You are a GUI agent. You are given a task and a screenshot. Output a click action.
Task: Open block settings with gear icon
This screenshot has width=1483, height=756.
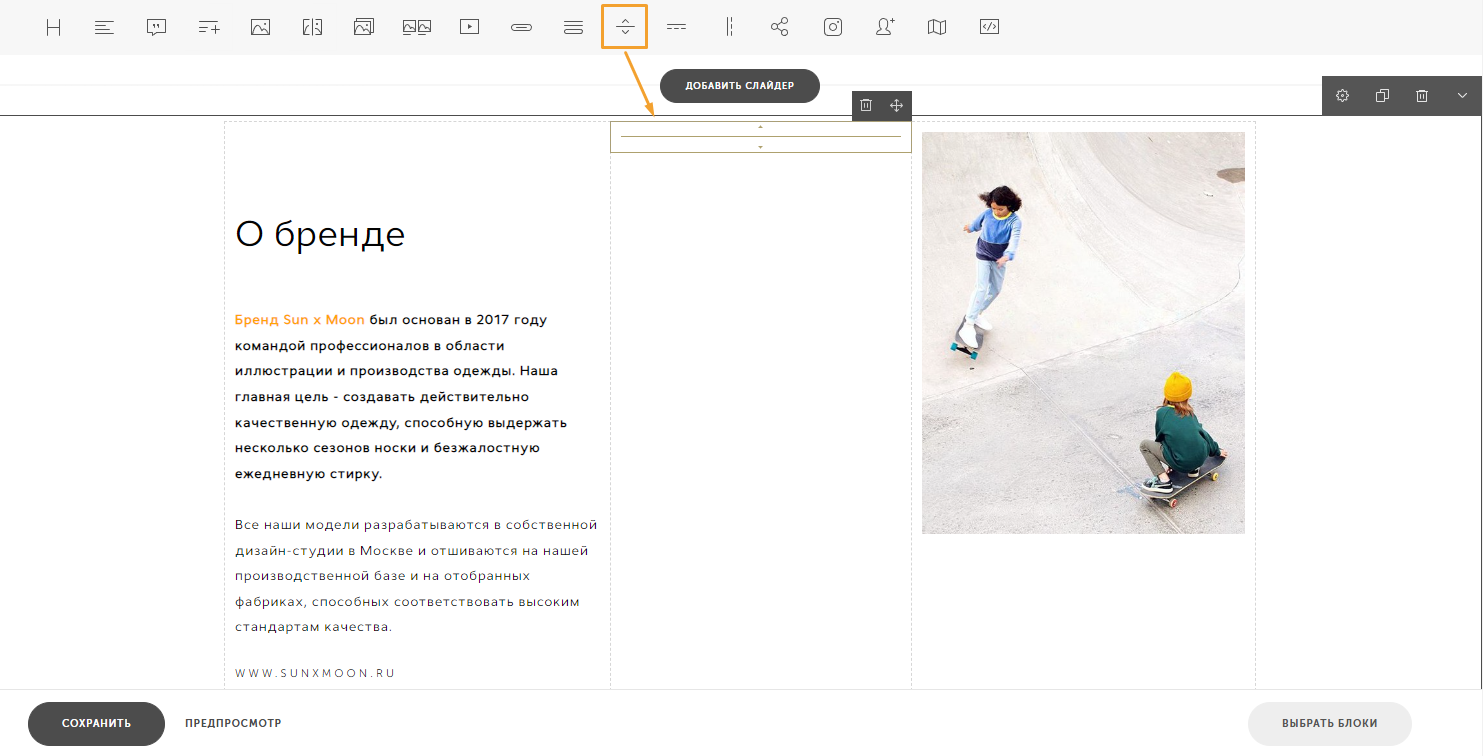pyautogui.click(x=1343, y=96)
